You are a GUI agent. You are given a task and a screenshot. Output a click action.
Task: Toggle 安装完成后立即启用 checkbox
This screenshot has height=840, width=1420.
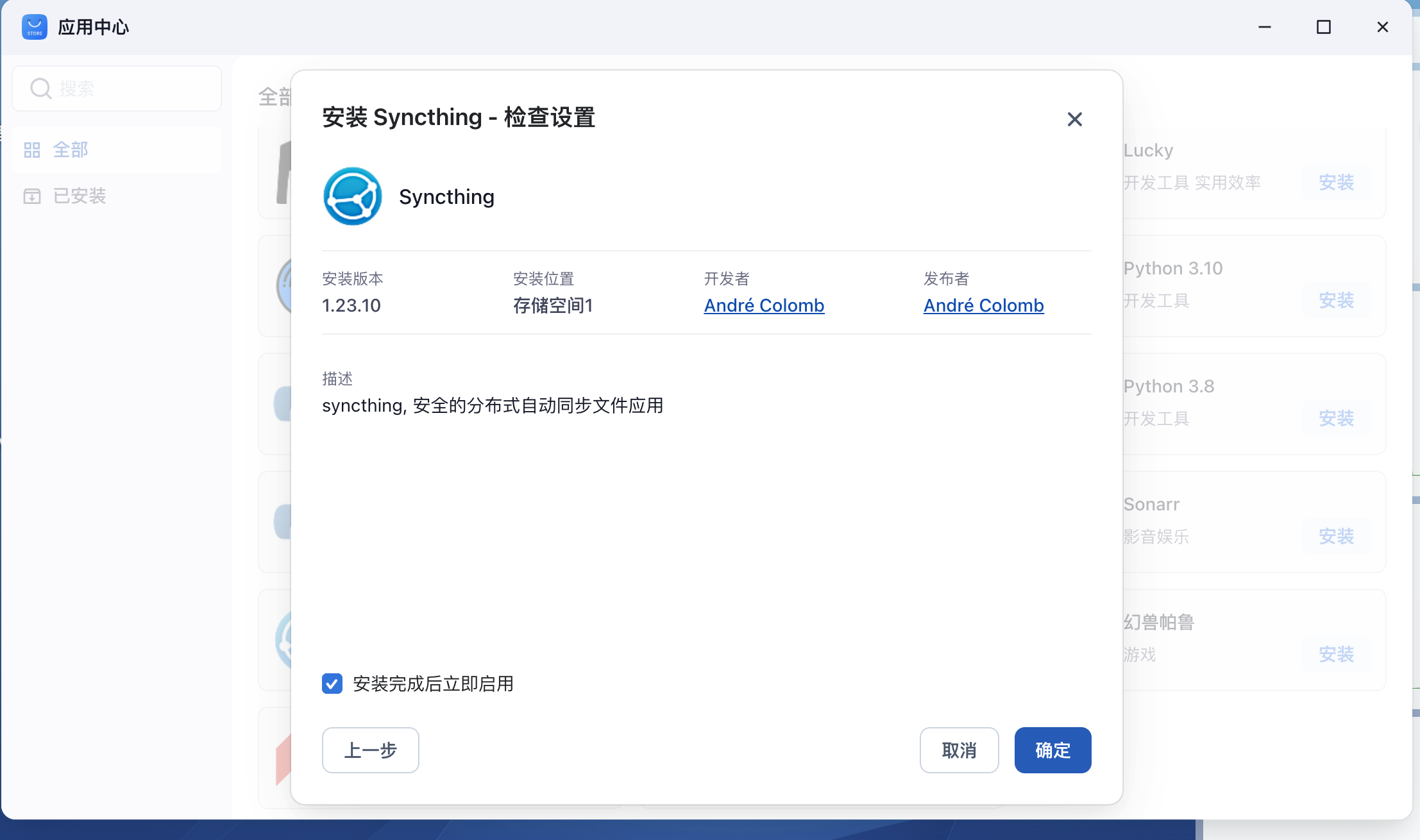pos(332,684)
